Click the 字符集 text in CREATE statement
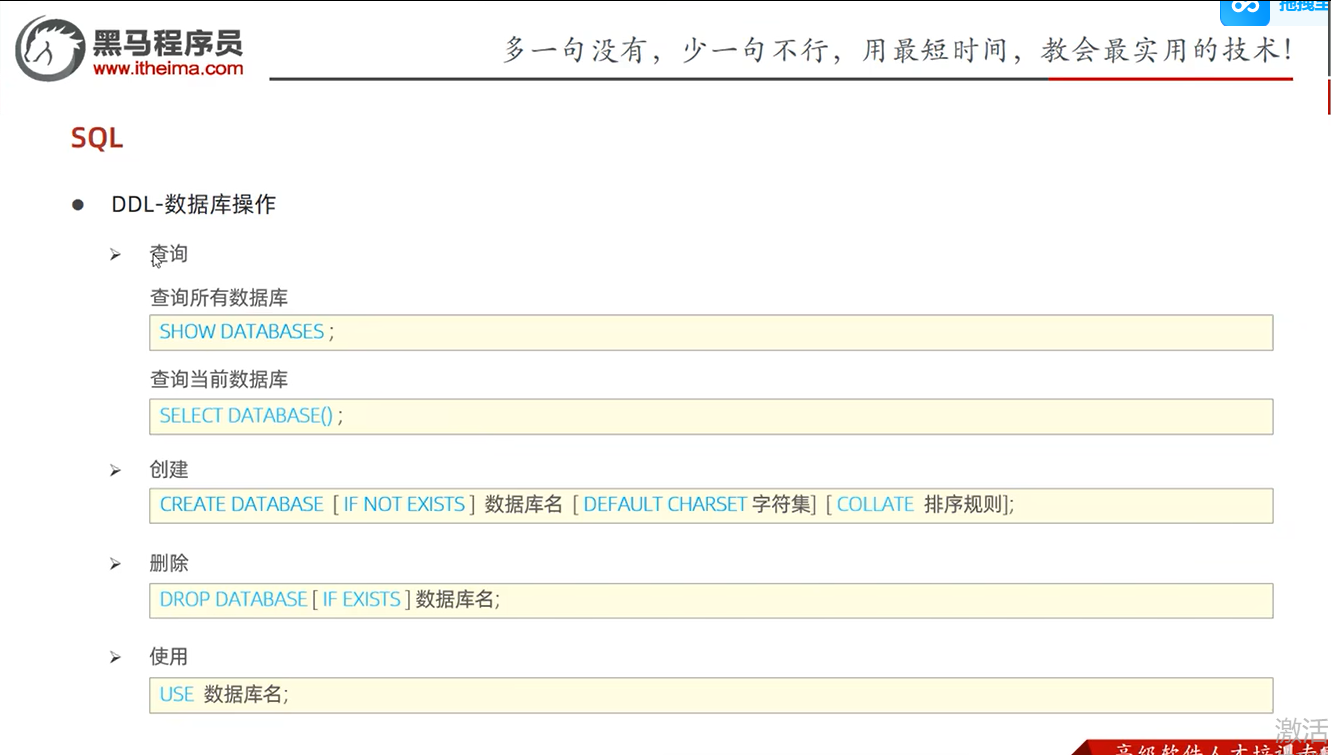Viewport: 1331px width, 755px height. coord(781,505)
